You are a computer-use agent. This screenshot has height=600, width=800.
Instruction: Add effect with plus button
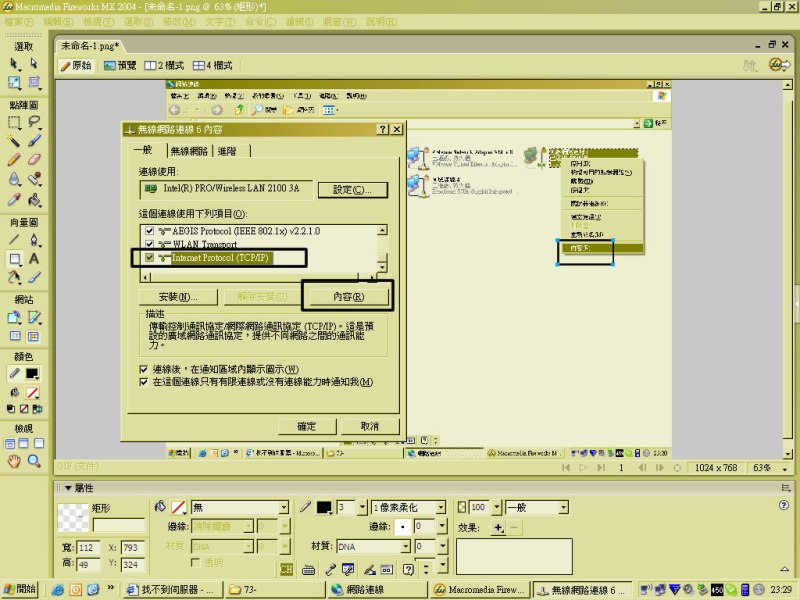tap(498, 528)
